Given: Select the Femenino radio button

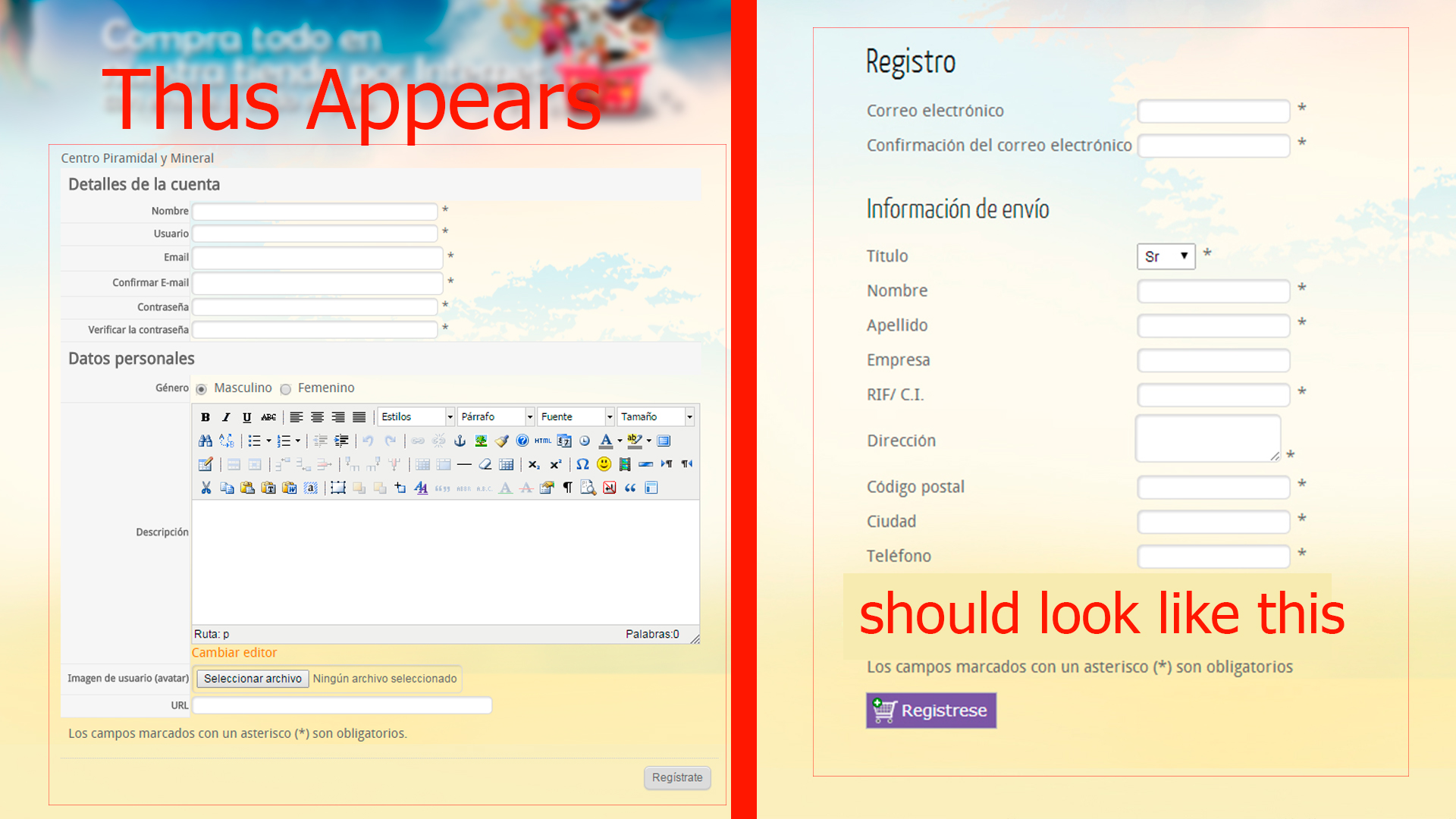Looking at the screenshot, I should point(286,389).
